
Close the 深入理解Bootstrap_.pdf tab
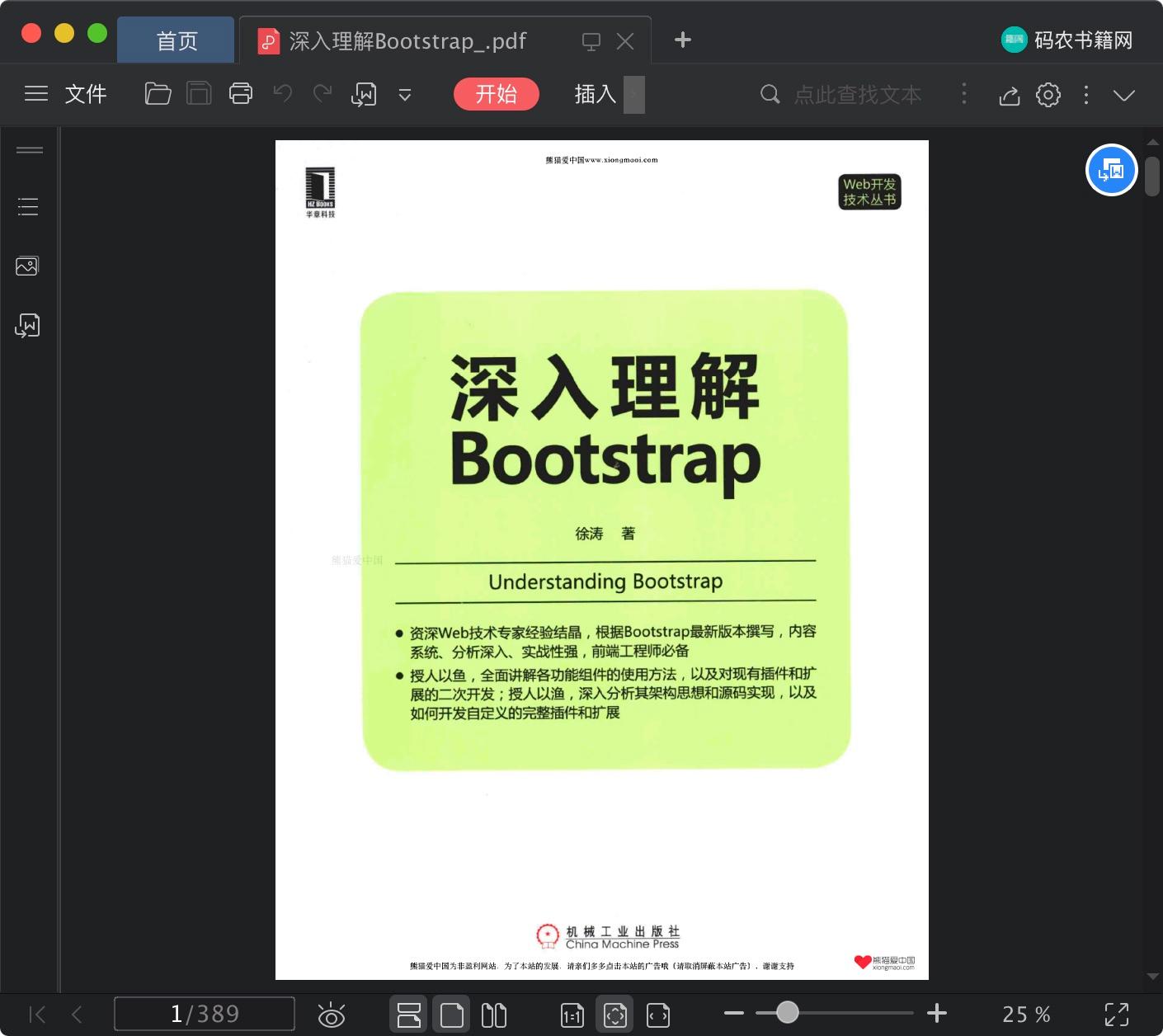point(625,41)
